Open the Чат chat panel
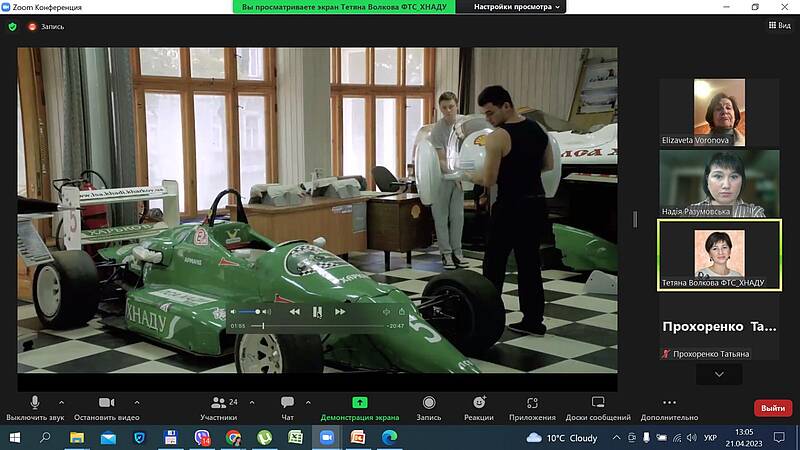 [x=287, y=408]
